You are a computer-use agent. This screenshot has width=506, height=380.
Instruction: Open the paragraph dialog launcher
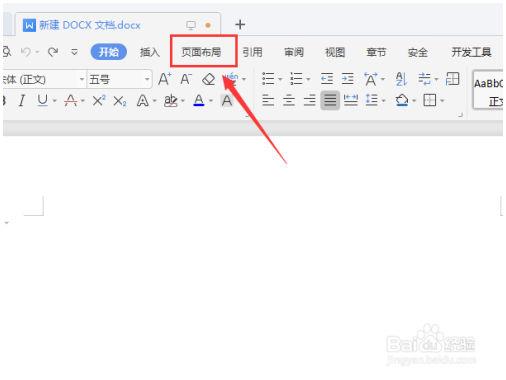coord(461,115)
